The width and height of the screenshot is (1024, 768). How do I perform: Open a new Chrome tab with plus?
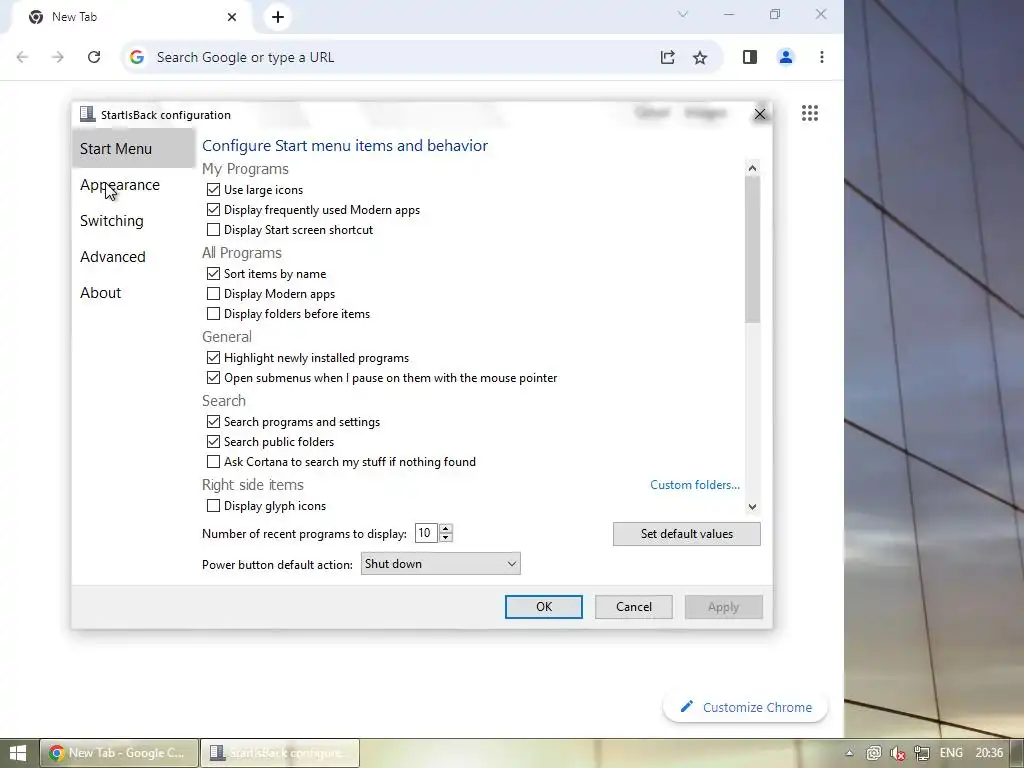[x=278, y=17]
